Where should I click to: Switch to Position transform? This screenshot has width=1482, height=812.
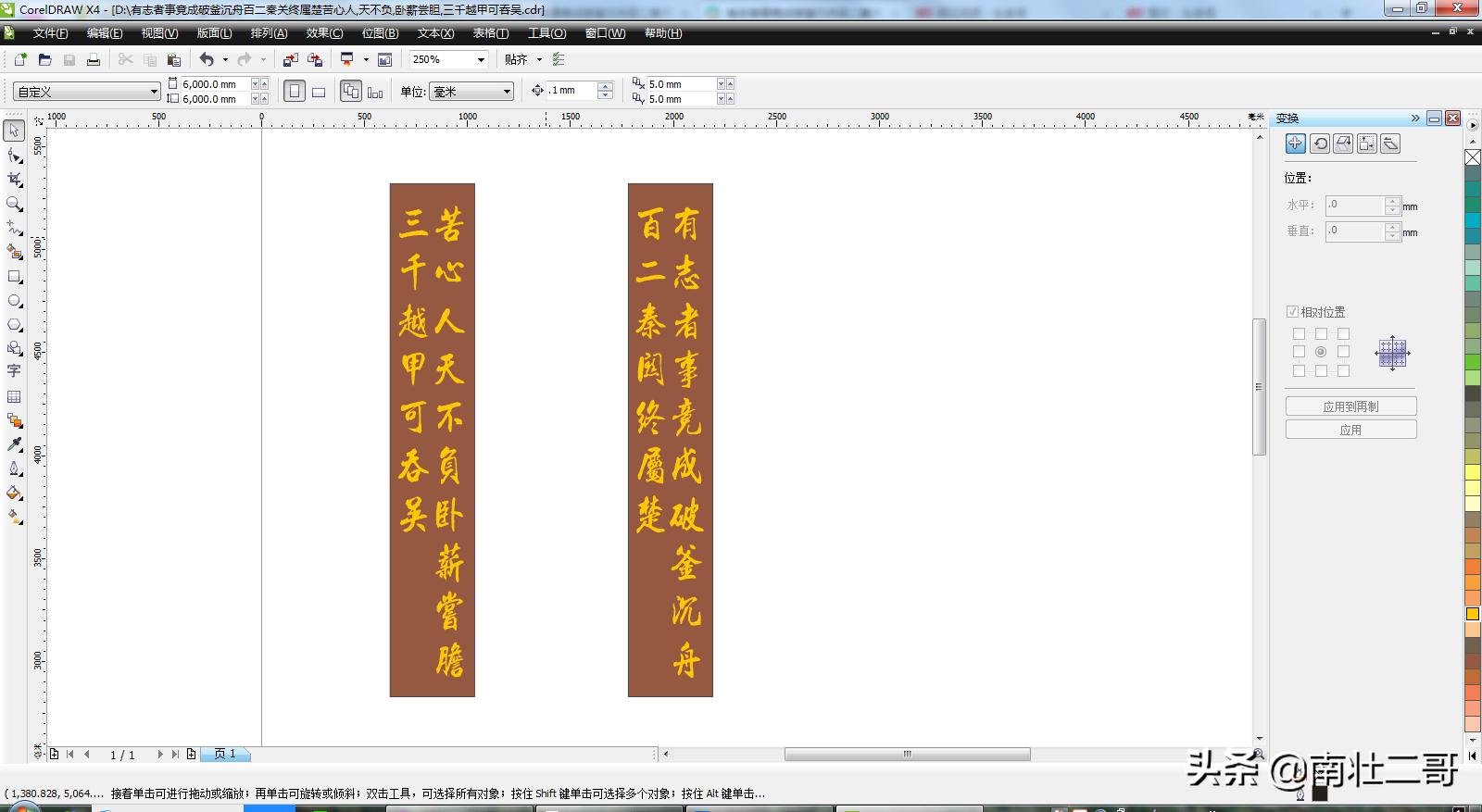click(x=1296, y=144)
